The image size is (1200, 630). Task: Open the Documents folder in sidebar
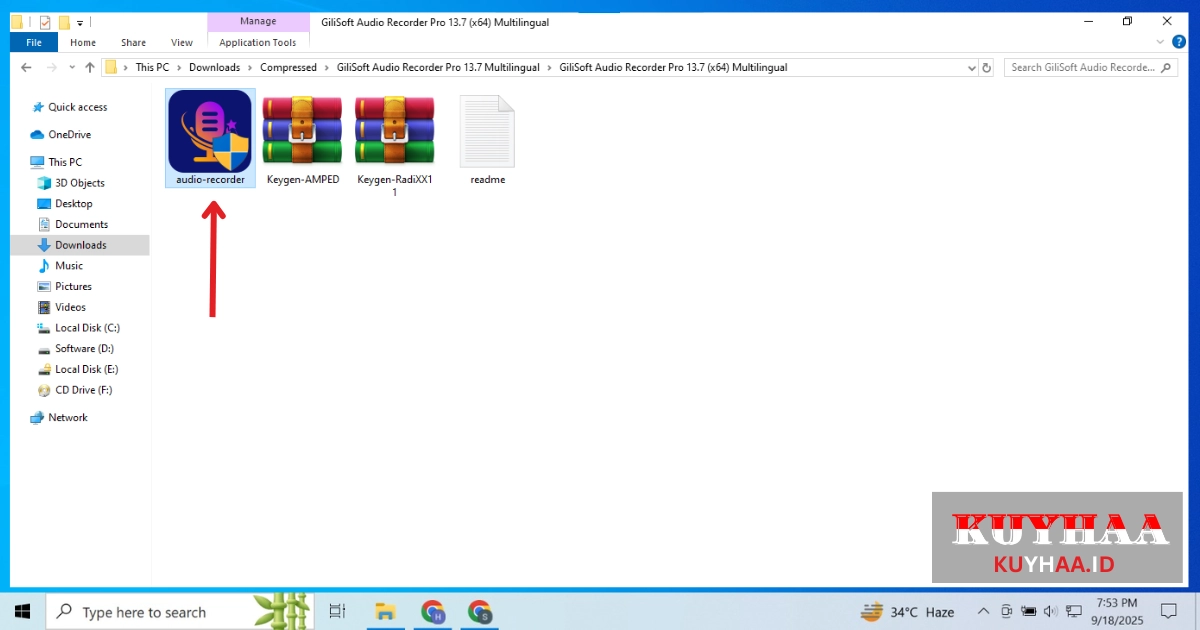73,224
